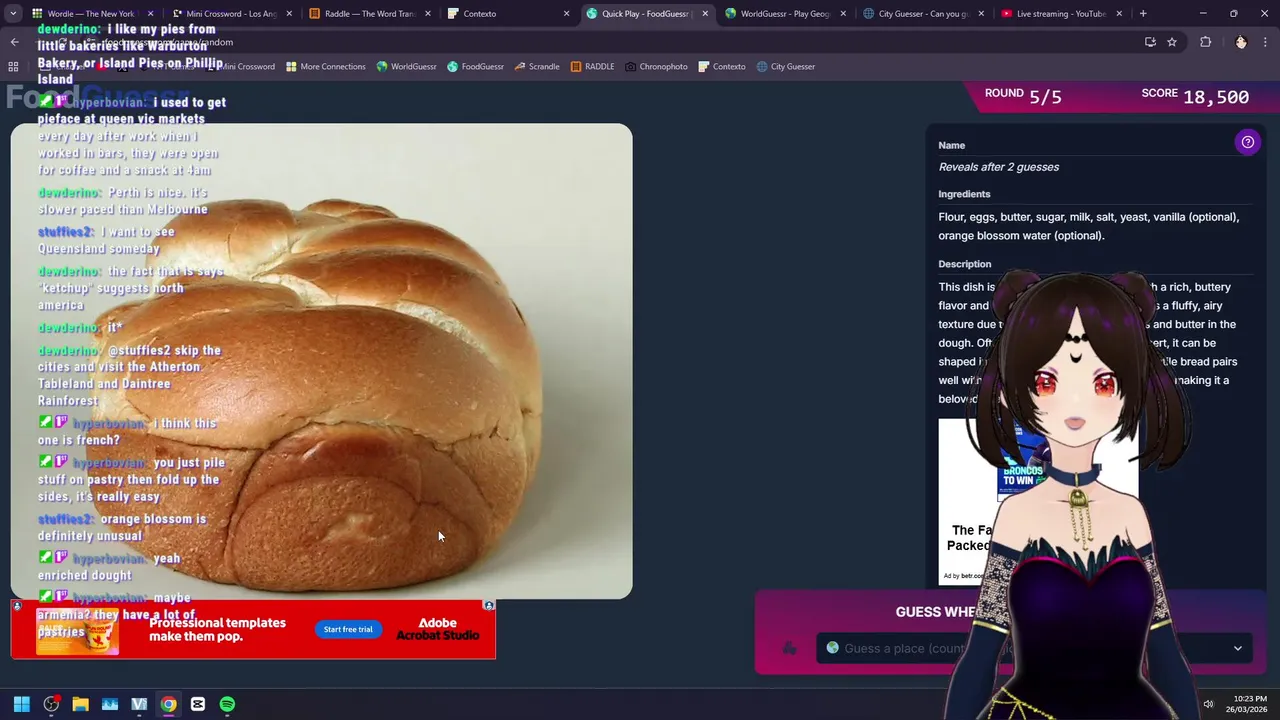Click the ROUND 5/5 indicator
The image size is (1280, 720).
(x=1023, y=96)
